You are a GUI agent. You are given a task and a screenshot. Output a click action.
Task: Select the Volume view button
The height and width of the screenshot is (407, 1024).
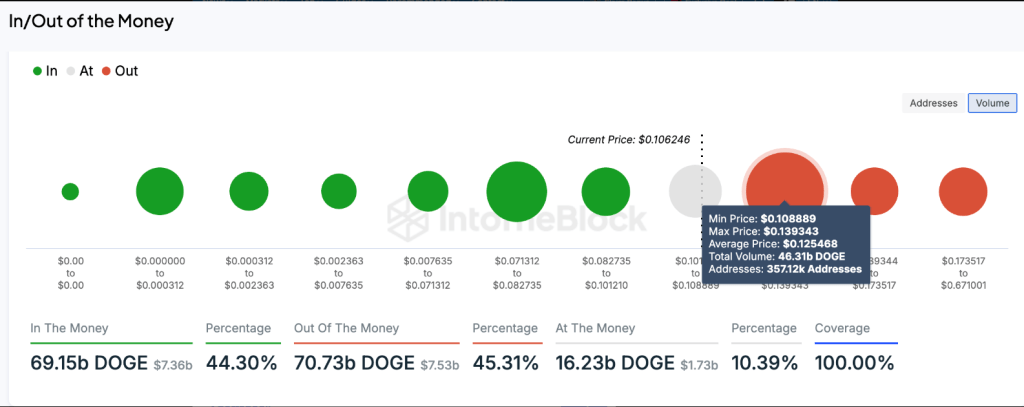click(x=993, y=103)
